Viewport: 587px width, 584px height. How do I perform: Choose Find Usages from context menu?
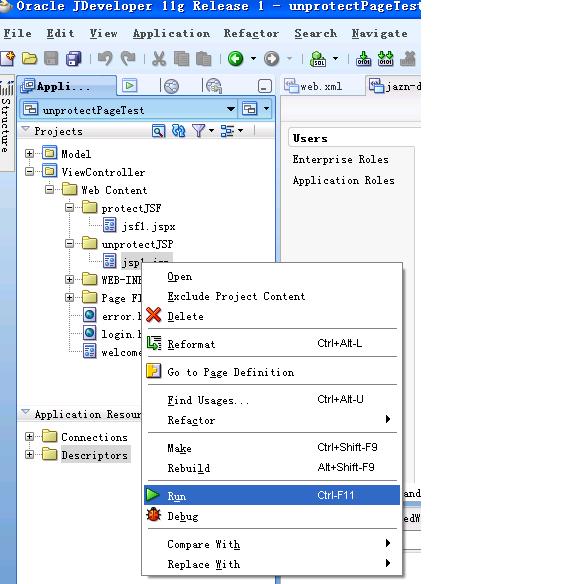[x=272, y=400]
